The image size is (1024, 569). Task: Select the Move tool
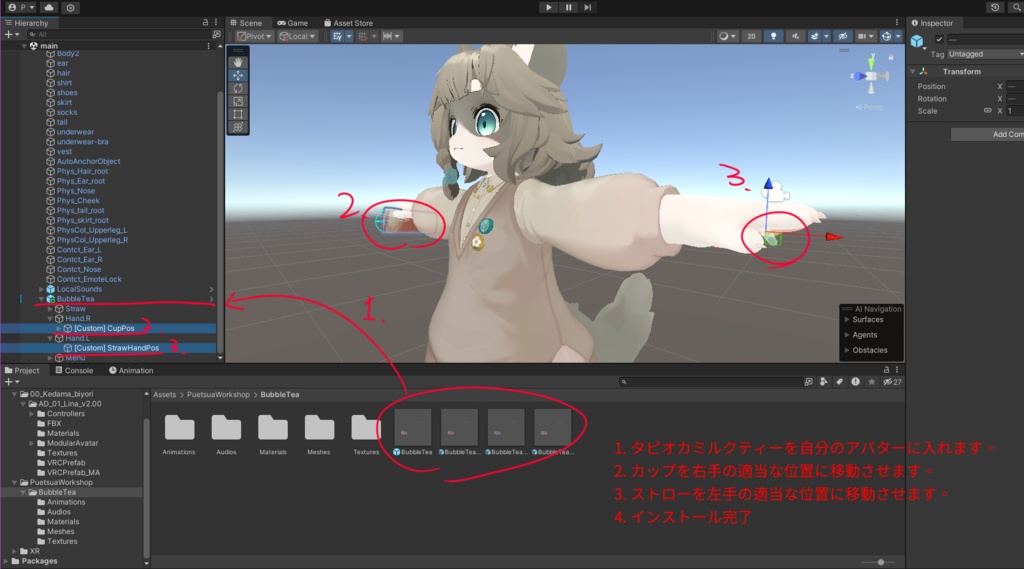(238, 75)
